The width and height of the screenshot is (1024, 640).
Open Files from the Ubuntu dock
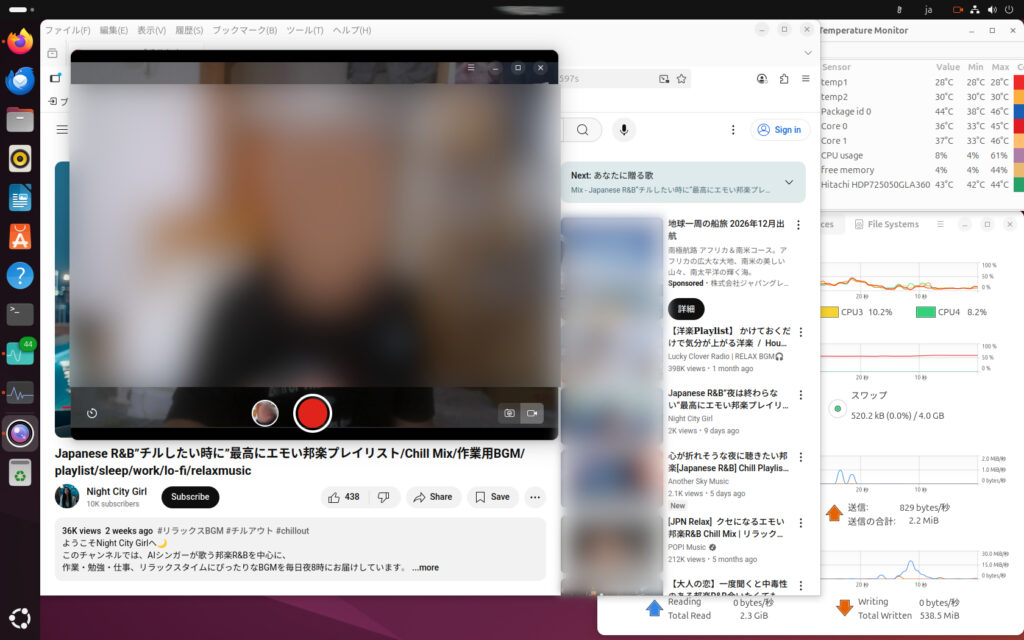[x=20, y=120]
